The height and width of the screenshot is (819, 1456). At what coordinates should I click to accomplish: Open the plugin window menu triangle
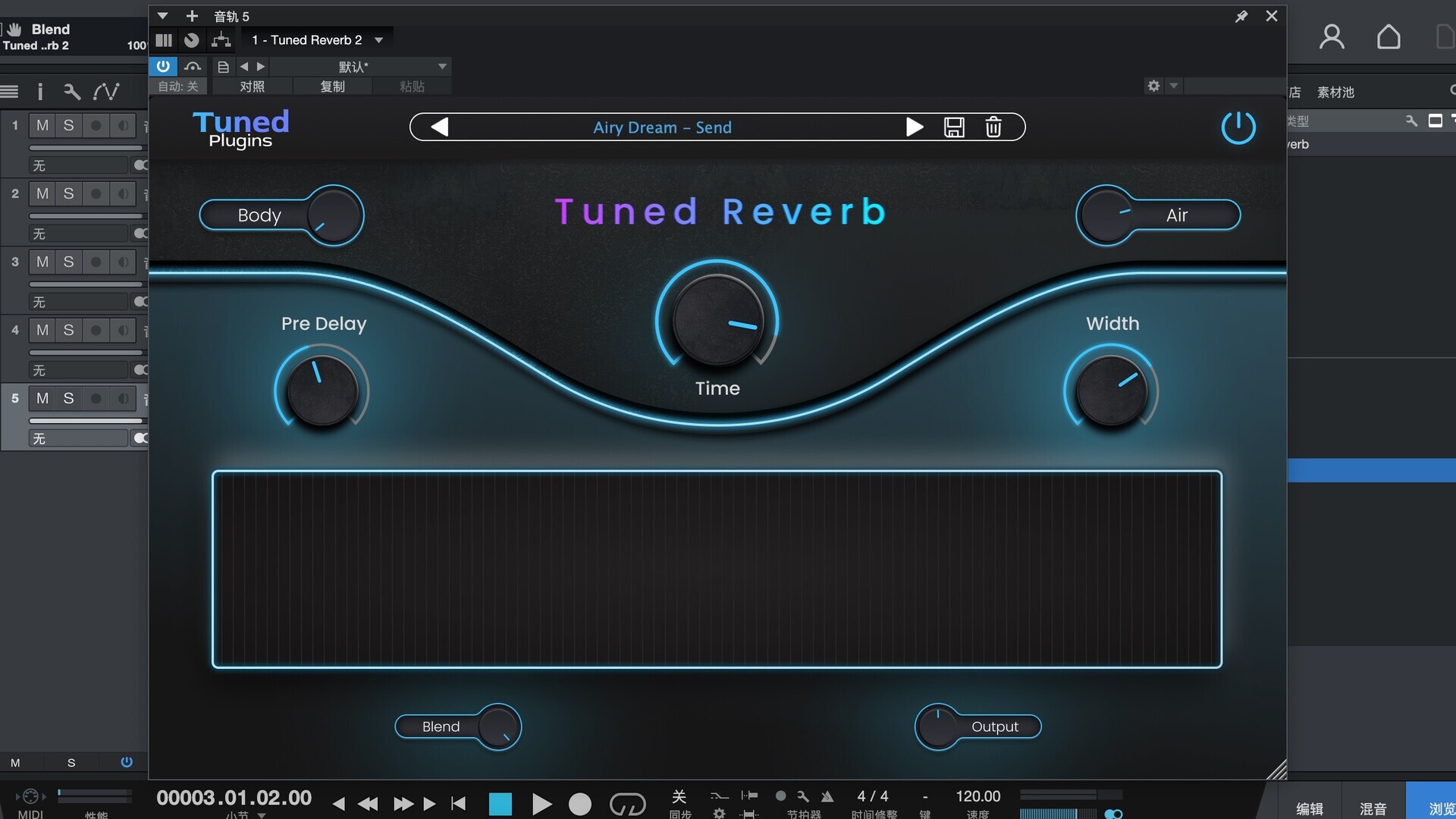pyautogui.click(x=162, y=16)
